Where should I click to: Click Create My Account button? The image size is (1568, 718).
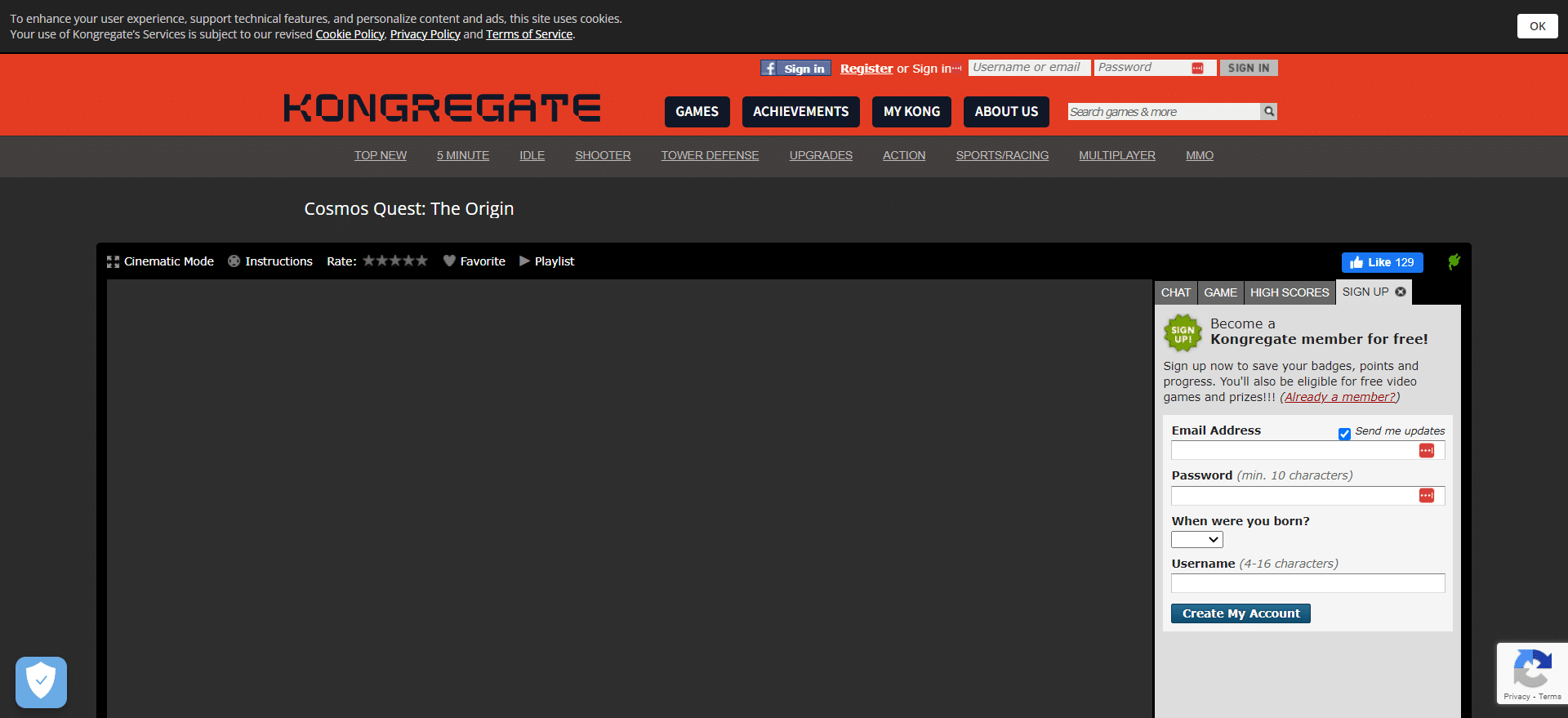[1241, 613]
